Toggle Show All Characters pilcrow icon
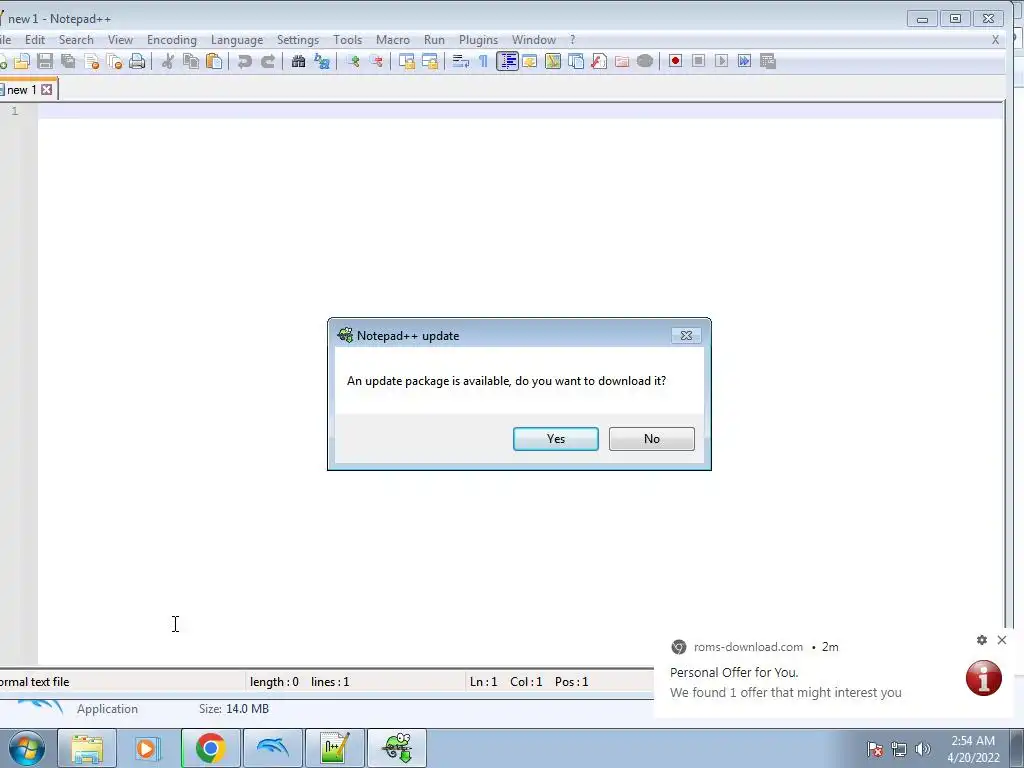Screen dimensions: 1024x768 coord(483,61)
